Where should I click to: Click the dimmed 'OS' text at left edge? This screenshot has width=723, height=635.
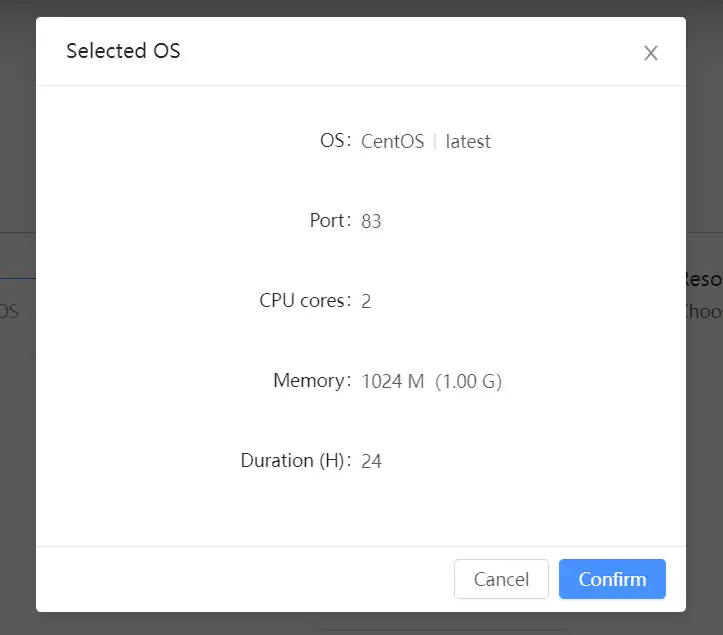pos(9,311)
